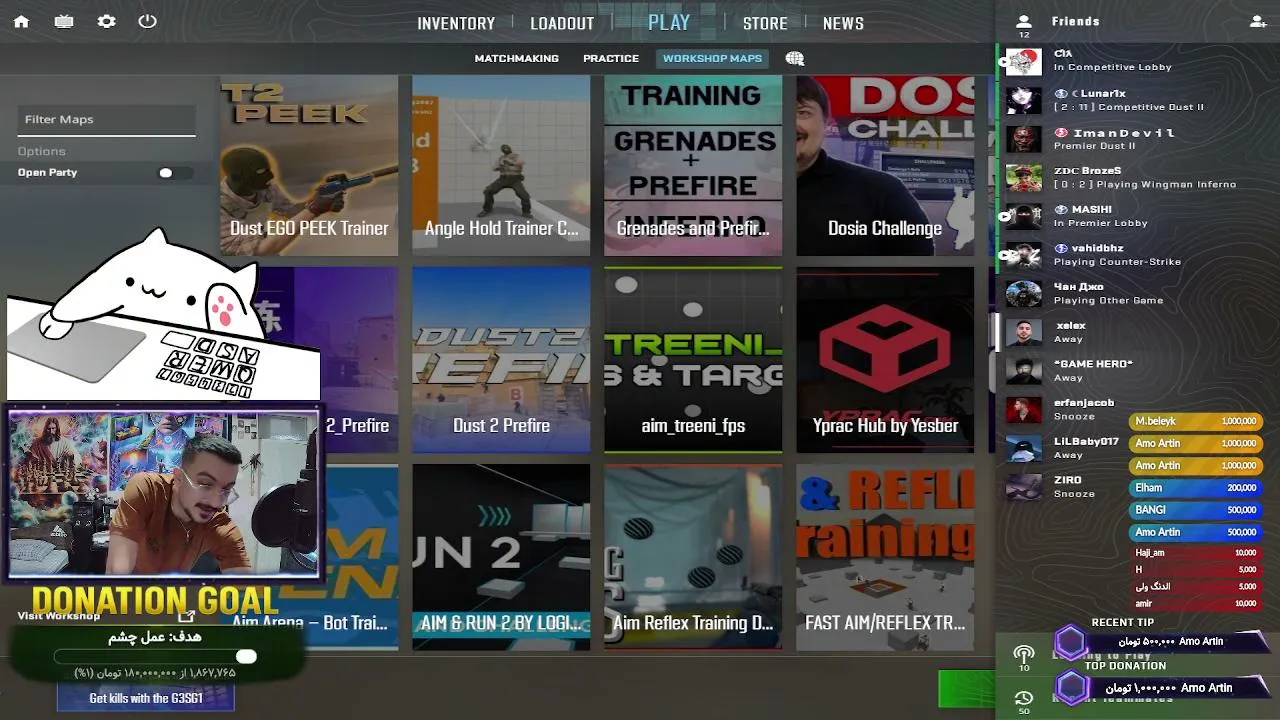Click the 'Playing Other Game' status text
This screenshot has height=720, width=1280.
1108,300
